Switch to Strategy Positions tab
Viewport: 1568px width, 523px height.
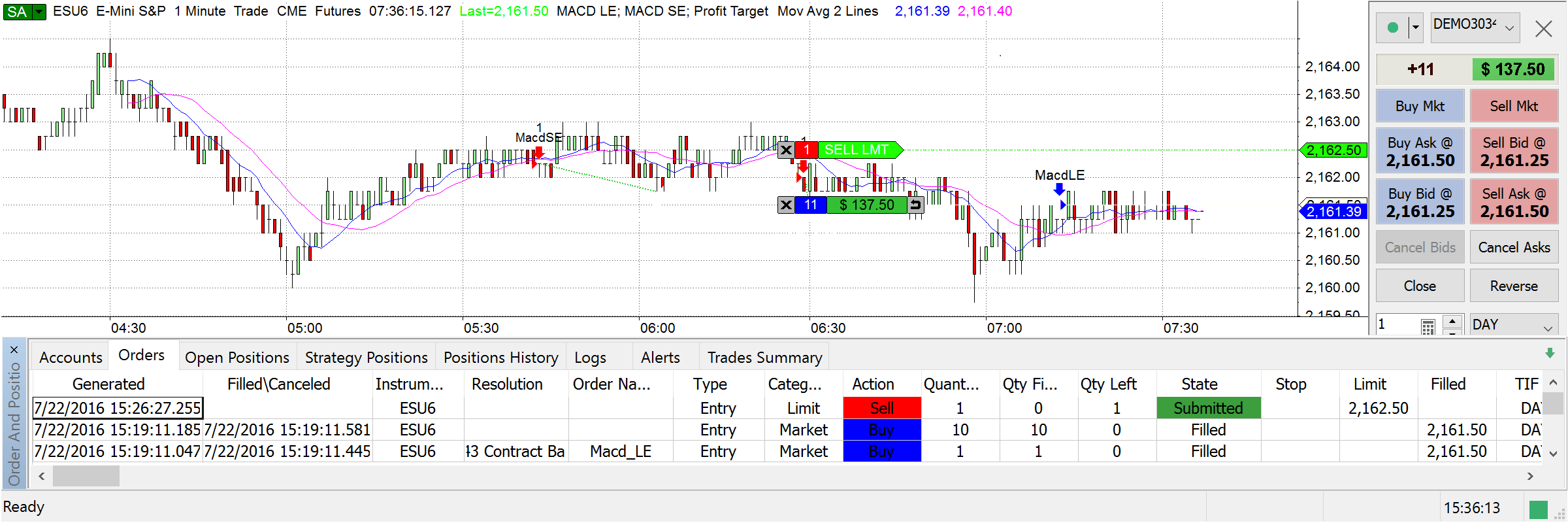click(366, 358)
